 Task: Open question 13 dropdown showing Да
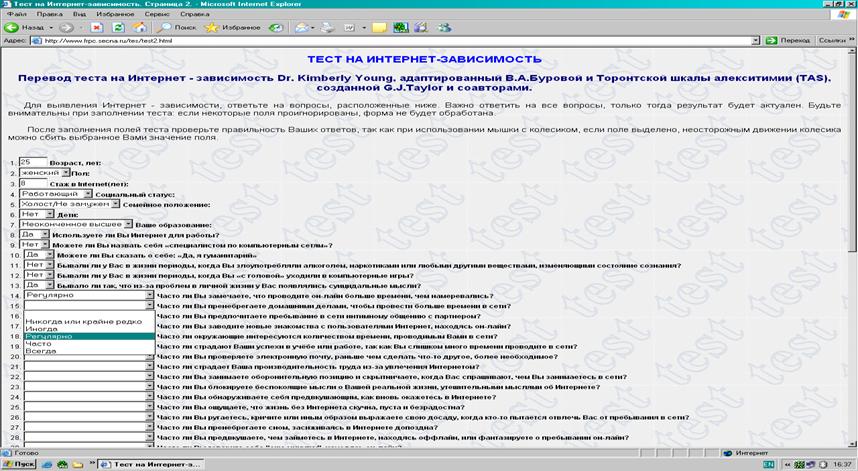click(39, 285)
